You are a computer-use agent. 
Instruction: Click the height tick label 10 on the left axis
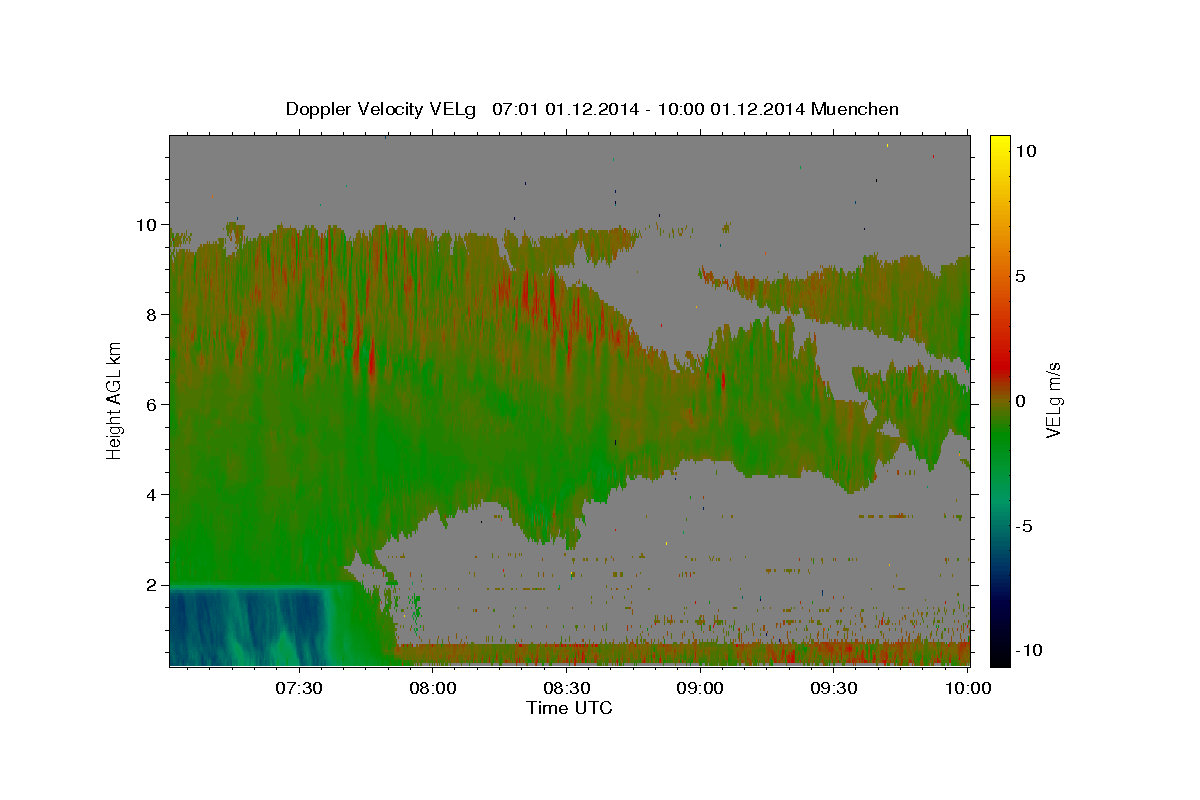147,225
